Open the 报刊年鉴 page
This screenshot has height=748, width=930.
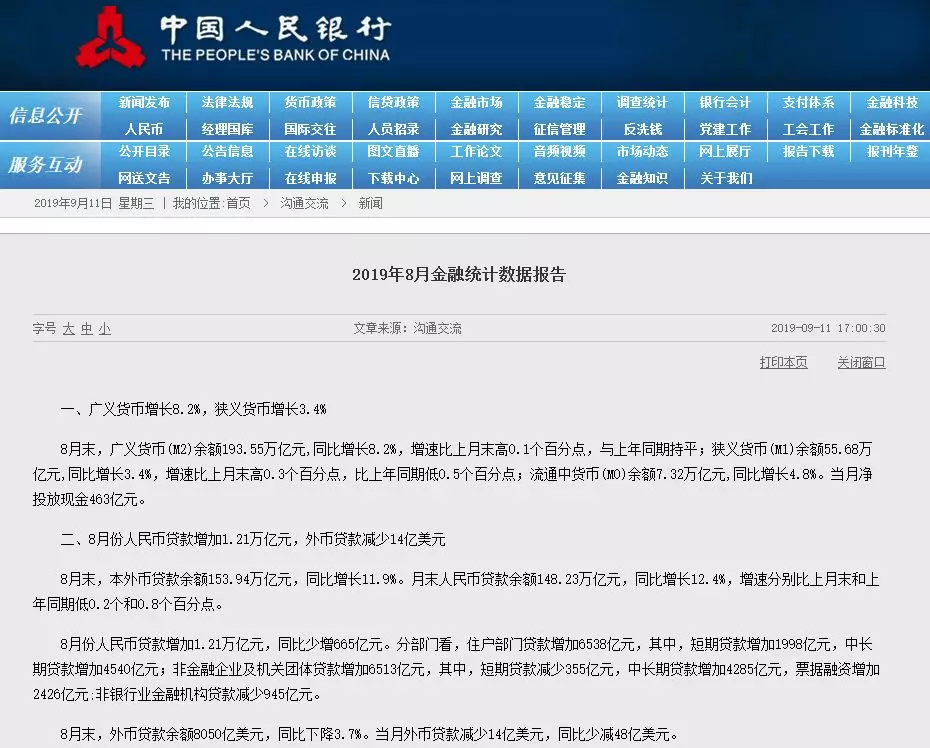click(x=892, y=152)
